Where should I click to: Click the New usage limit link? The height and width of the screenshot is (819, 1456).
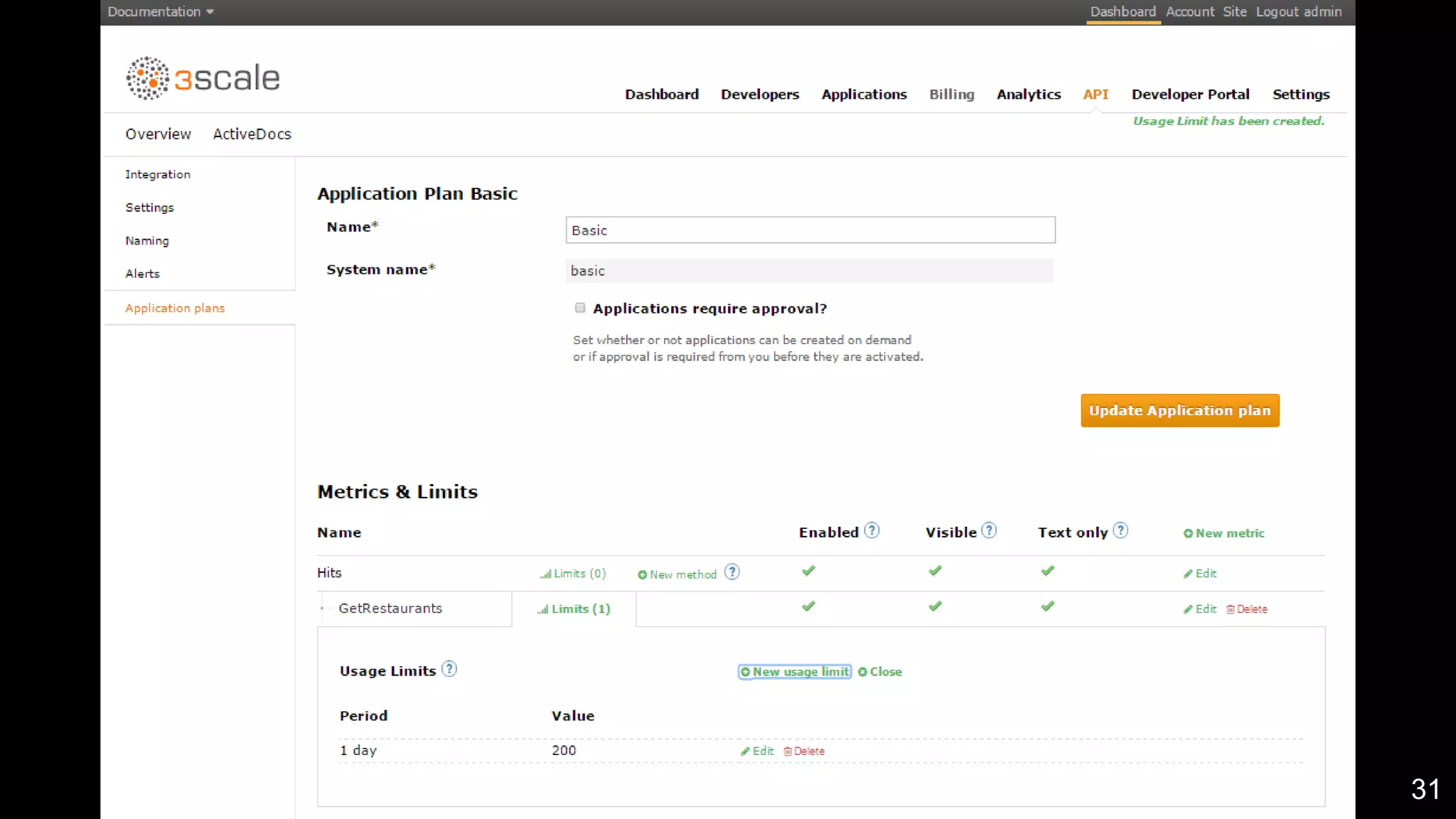point(795,672)
